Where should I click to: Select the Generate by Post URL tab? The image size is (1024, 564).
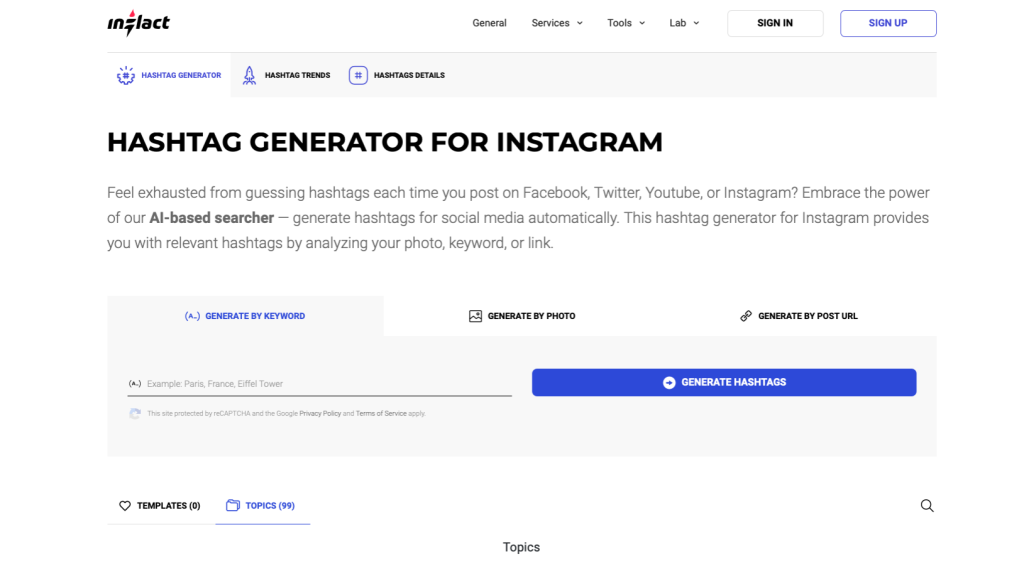point(798,316)
